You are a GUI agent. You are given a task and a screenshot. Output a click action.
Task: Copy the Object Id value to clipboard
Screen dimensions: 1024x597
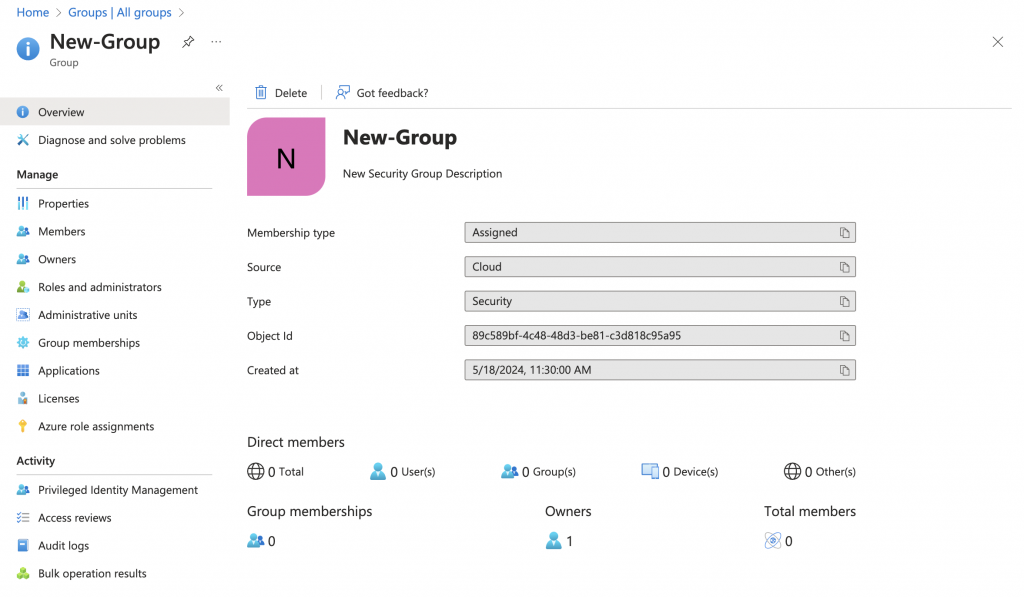[844, 336]
